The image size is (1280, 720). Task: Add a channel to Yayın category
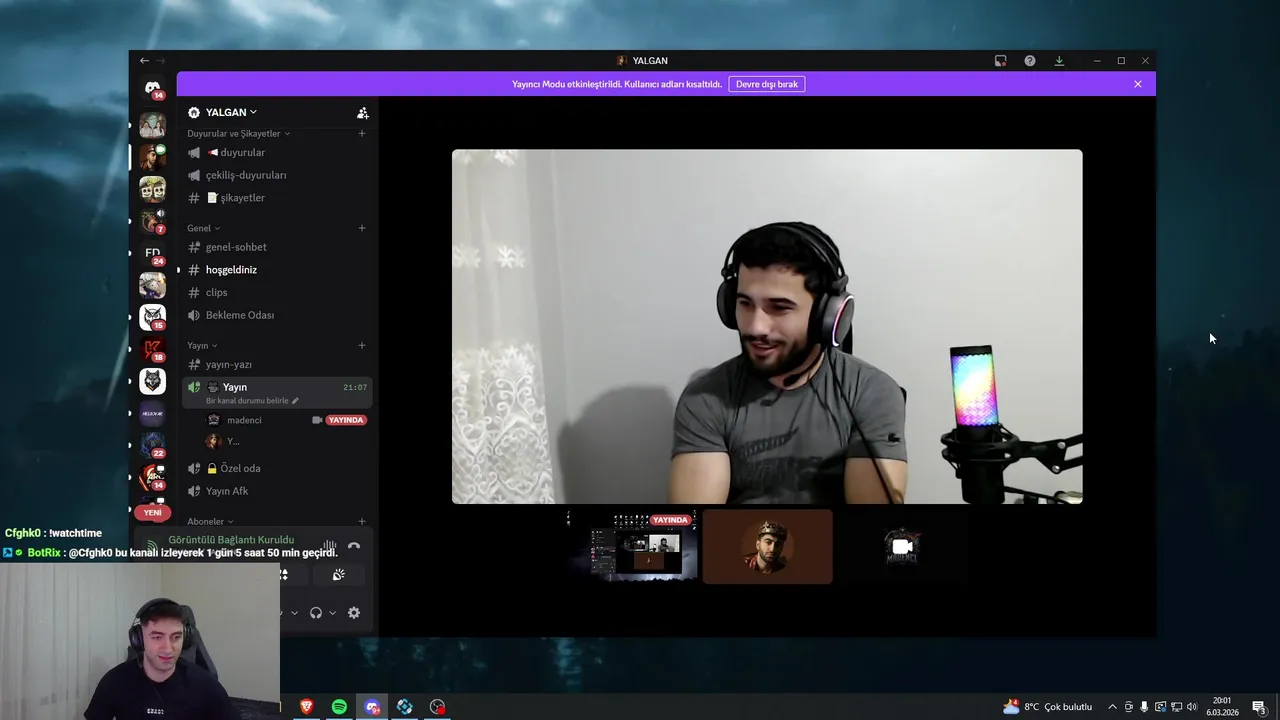pyautogui.click(x=362, y=346)
